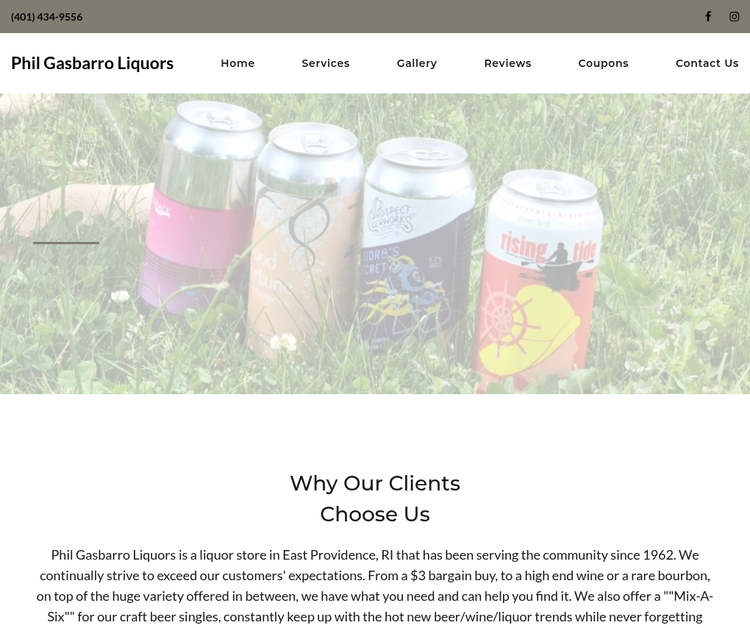Click the paragraph about East Providence, RI
Viewport: 750px width, 628px height.
[x=375, y=585]
